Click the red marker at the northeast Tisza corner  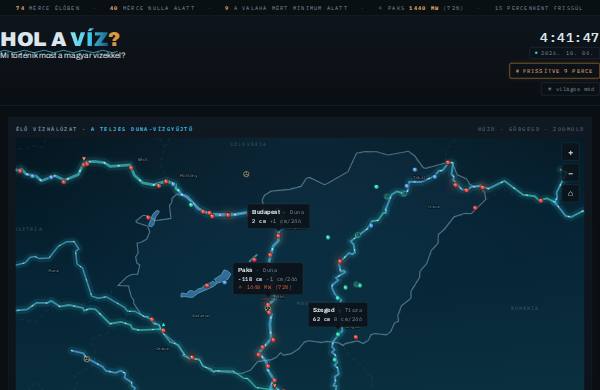pos(448,163)
